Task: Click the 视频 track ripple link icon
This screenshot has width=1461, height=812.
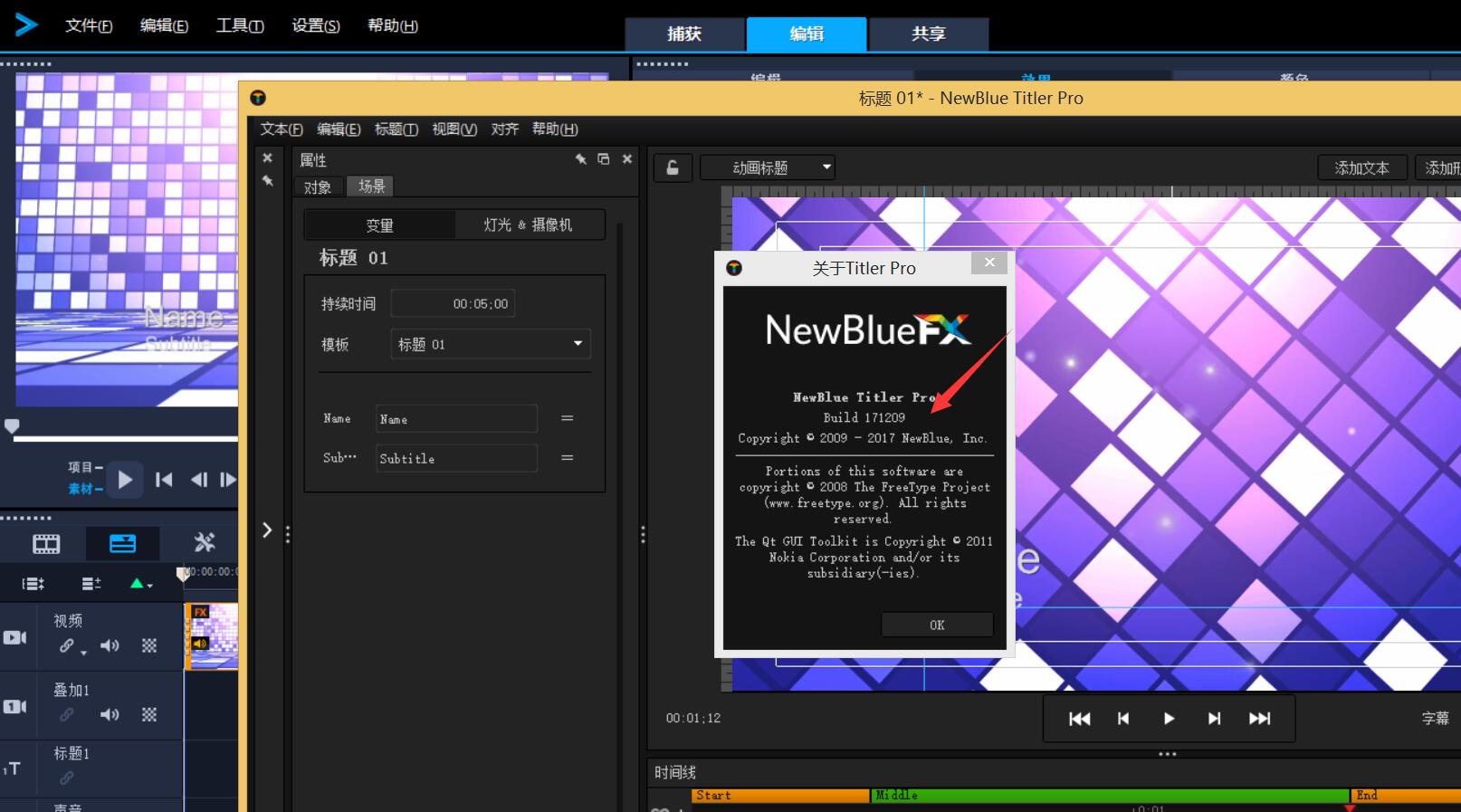Action: (x=68, y=645)
